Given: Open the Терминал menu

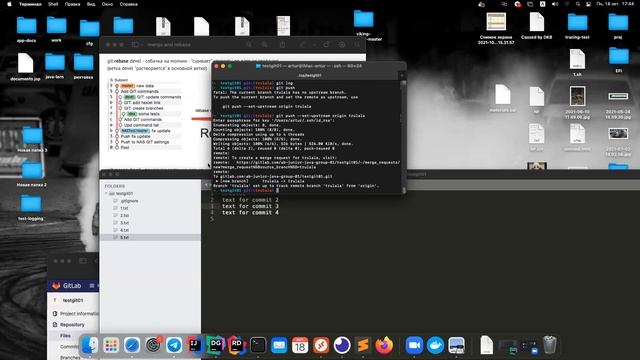Looking at the screenshot, I should [30, 4].
